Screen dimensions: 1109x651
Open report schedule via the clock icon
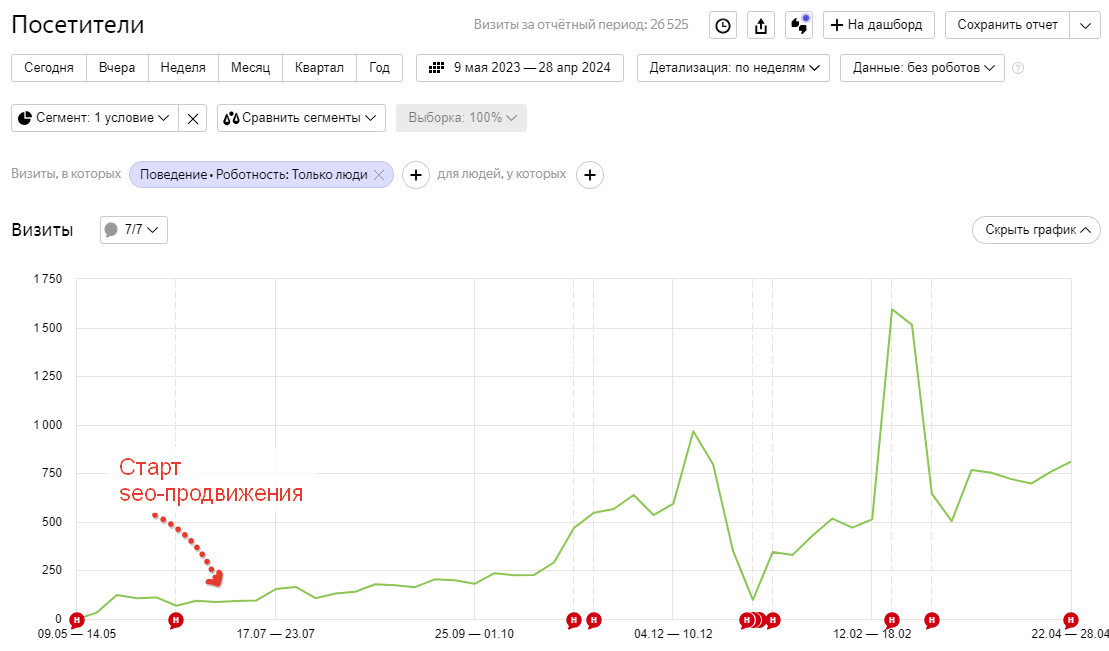722,25
